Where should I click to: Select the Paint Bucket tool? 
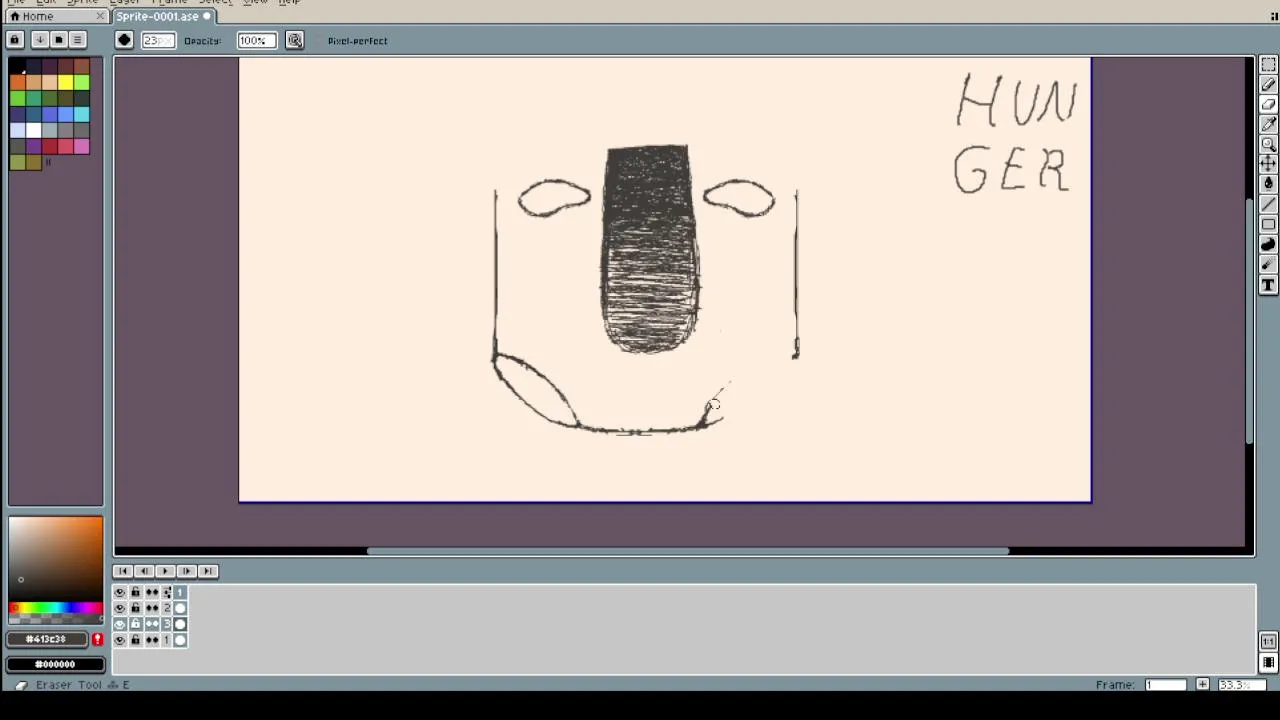coord(1268,184)
